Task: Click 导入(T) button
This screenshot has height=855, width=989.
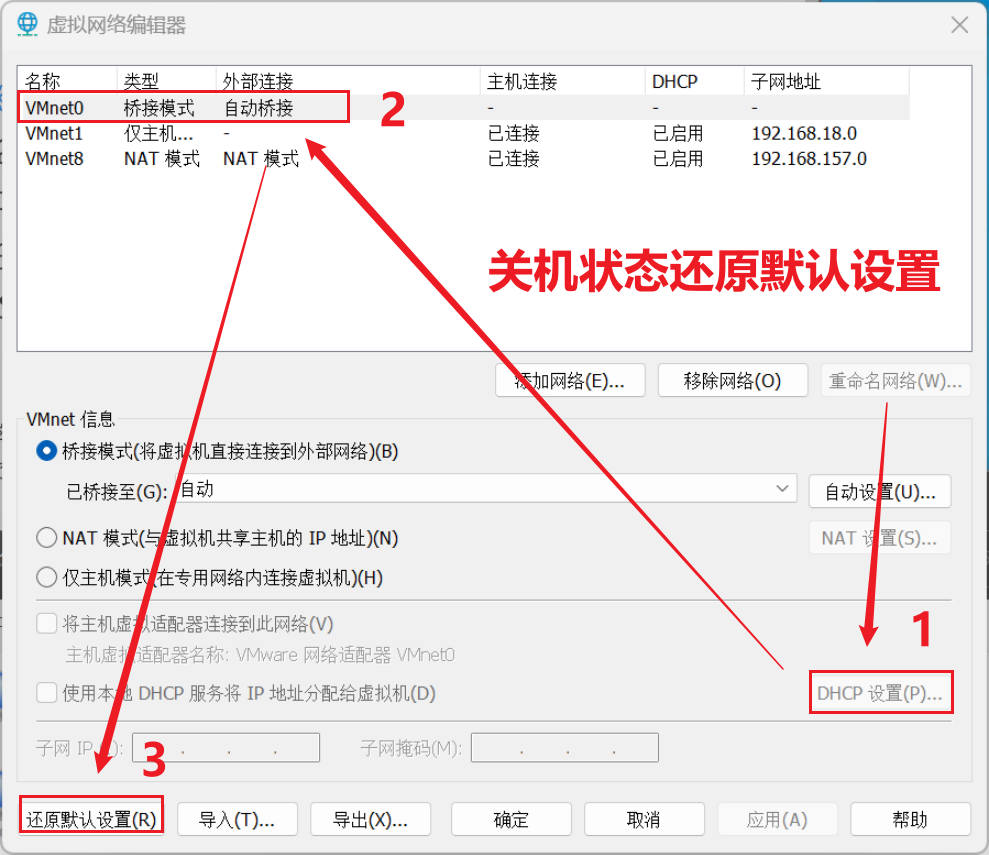Action: (237, 819)
